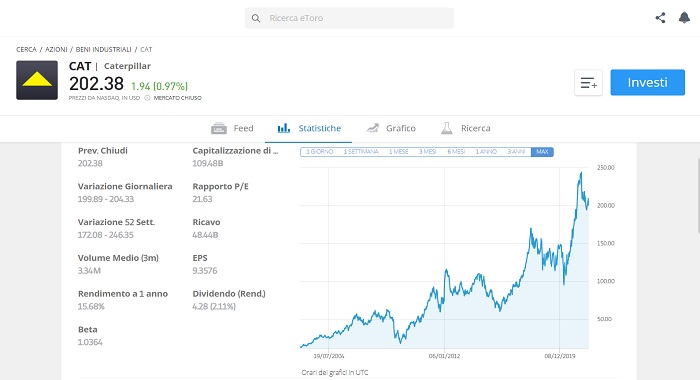This screenshot has height=380, width=700.
Task: Click the Grafico chart icon
Action: pyautogui.click(x=372, y=128)
